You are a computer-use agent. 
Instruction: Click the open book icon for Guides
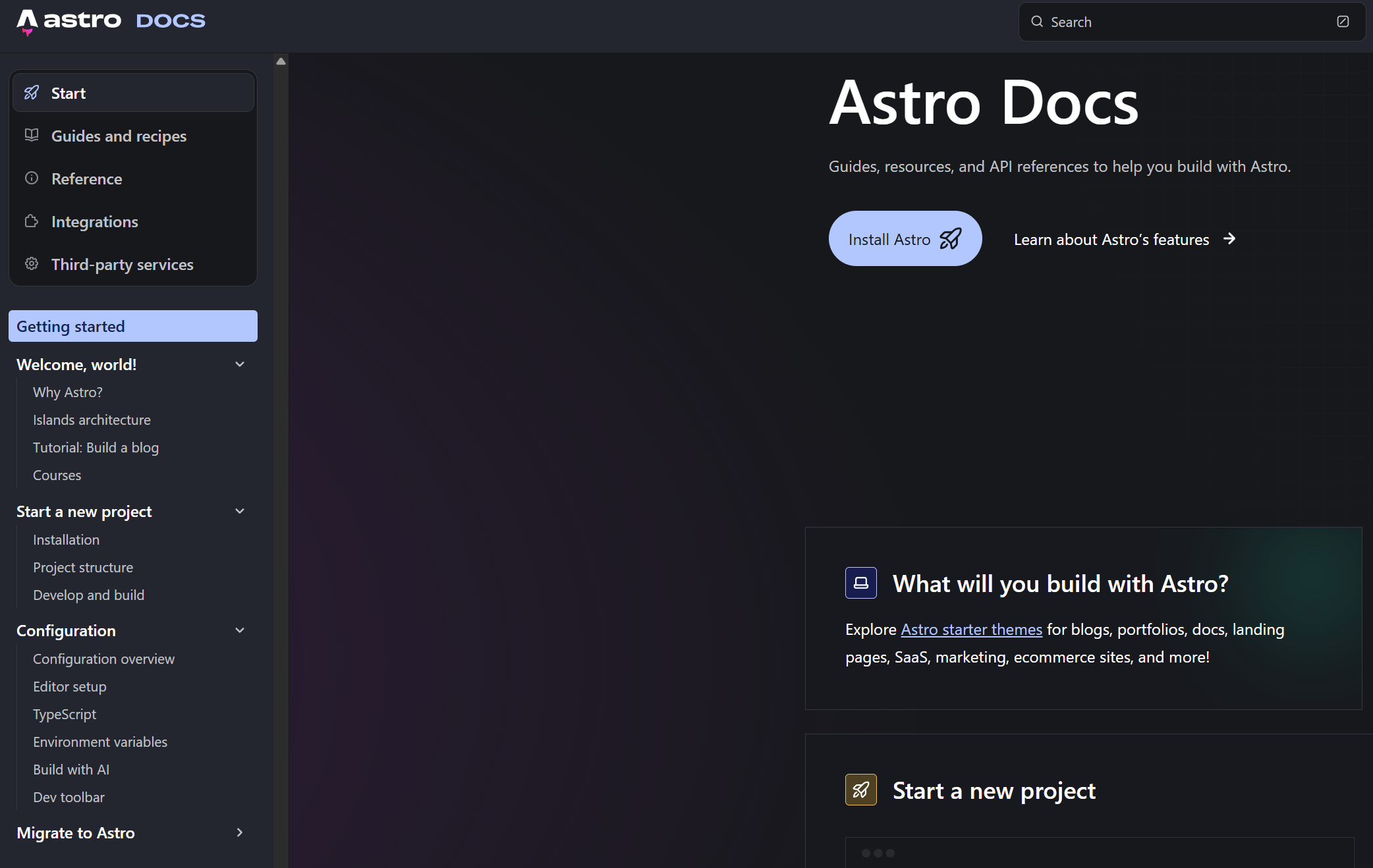32,135
